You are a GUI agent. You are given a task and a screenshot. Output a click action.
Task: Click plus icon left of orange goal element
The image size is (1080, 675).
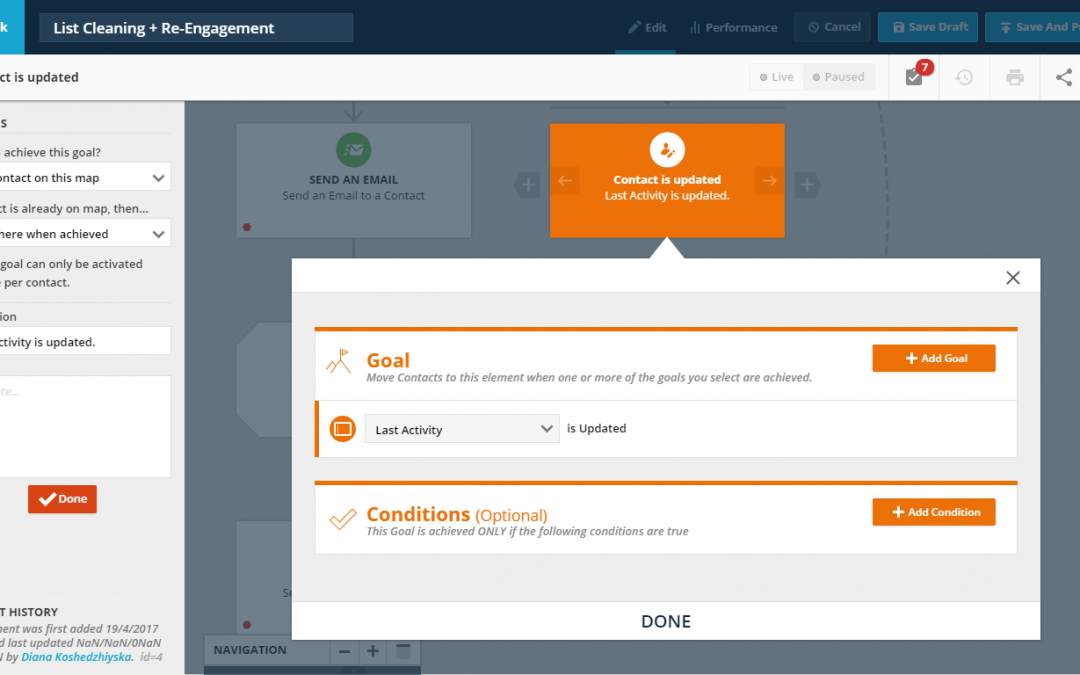[528, 184]
